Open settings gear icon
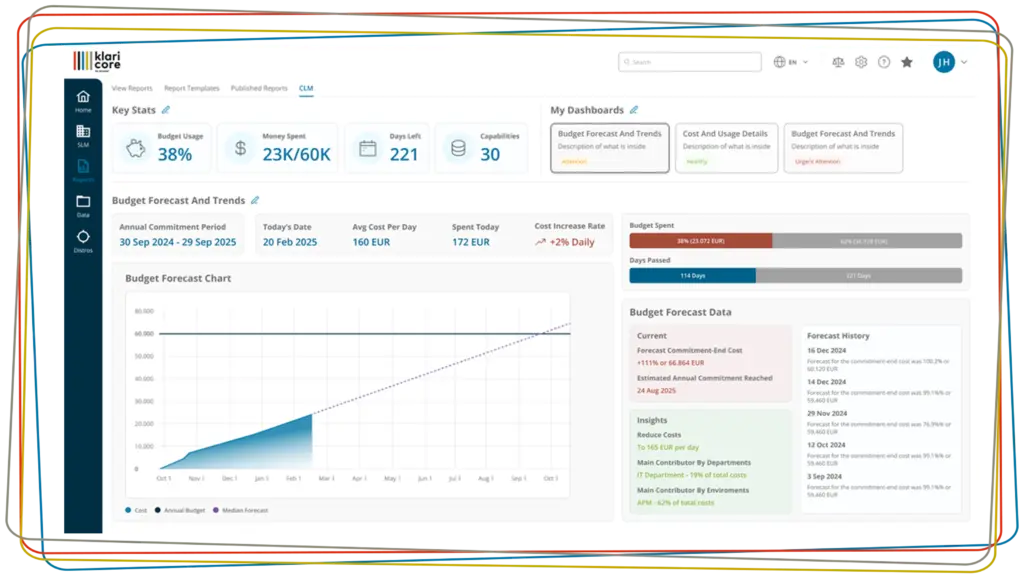1024x578 pixels. (x=861, y=62)
